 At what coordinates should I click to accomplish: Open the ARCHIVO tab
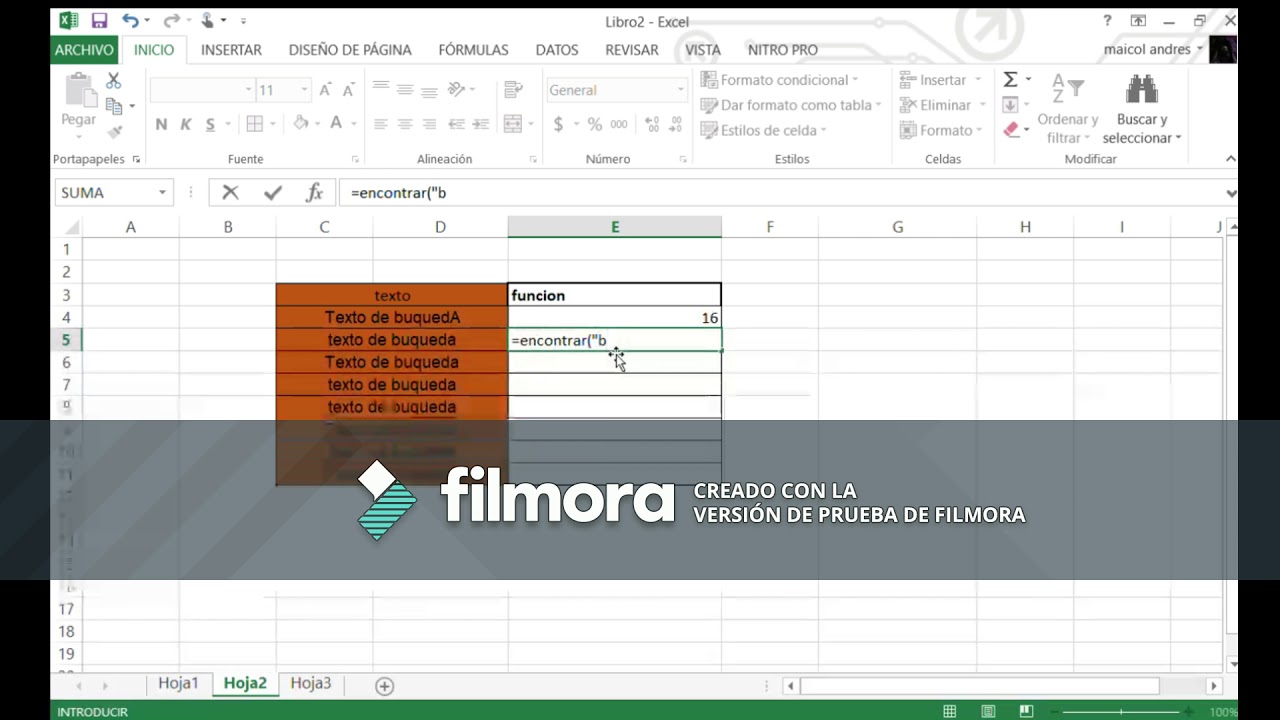click(x=85, y=49)
